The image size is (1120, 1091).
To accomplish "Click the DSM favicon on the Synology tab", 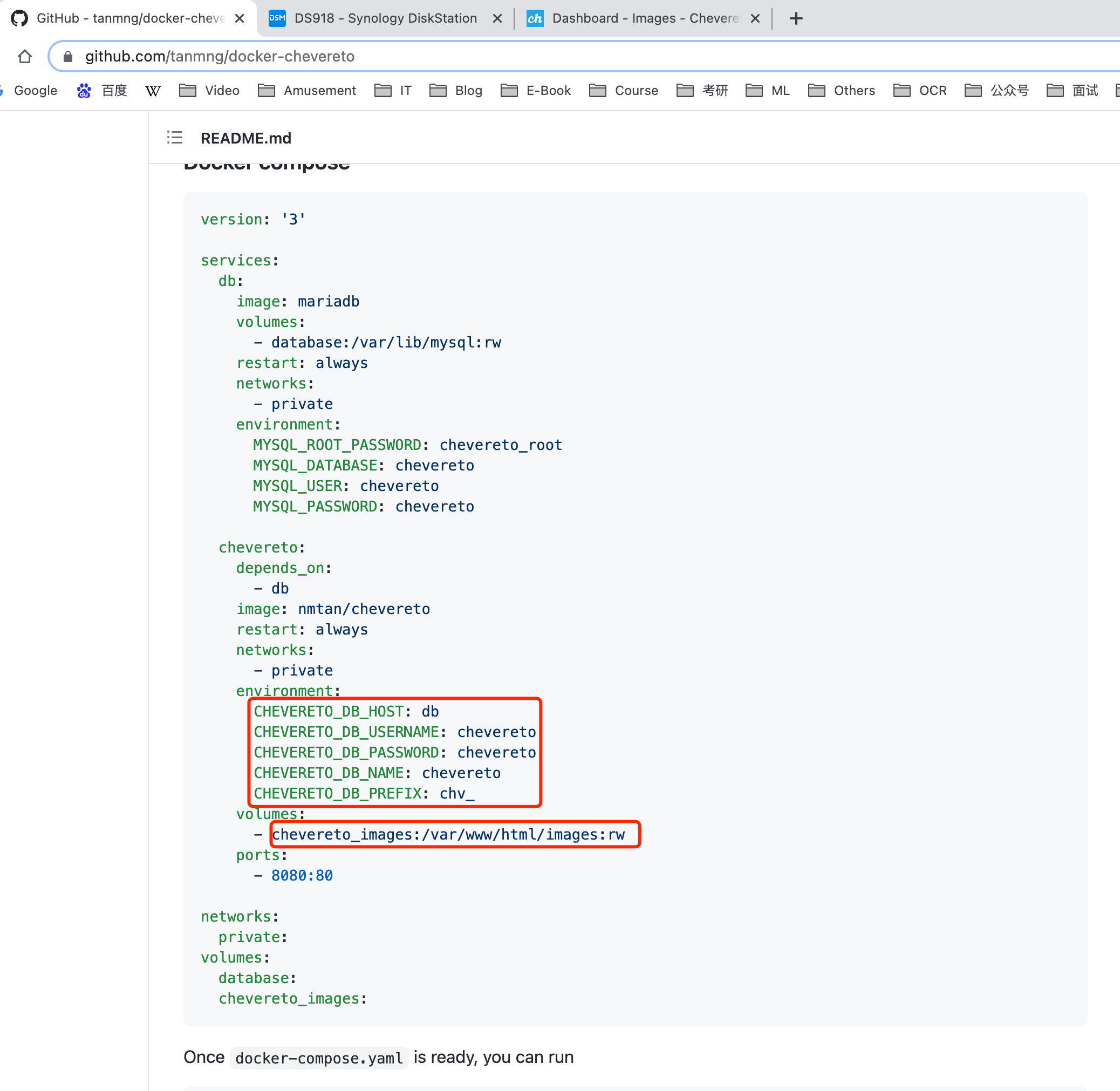I will [277, 18].
